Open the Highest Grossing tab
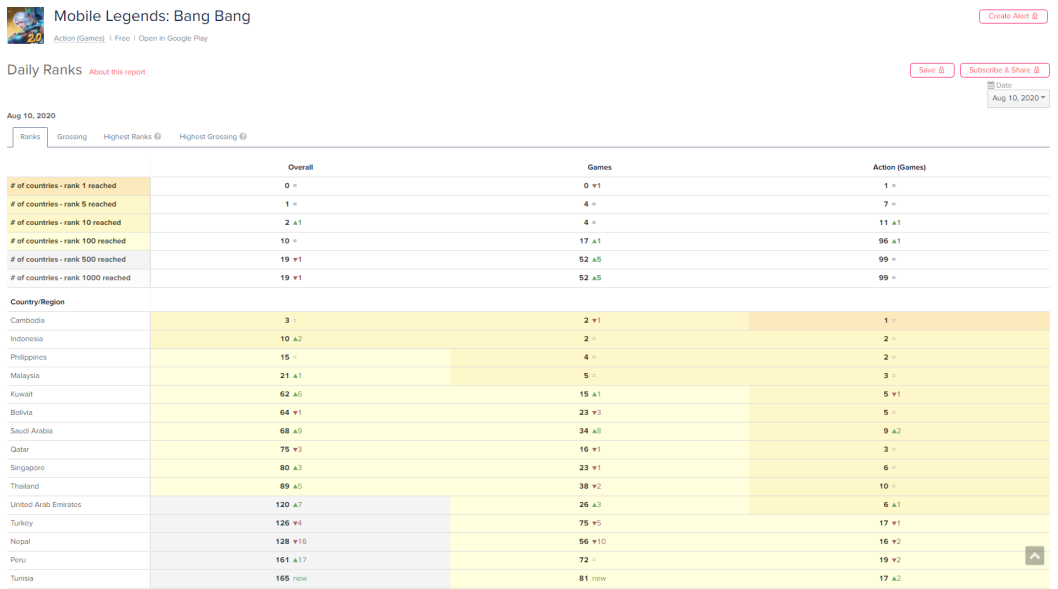Viewport: 1058px width, 589px height. [208, 137]
